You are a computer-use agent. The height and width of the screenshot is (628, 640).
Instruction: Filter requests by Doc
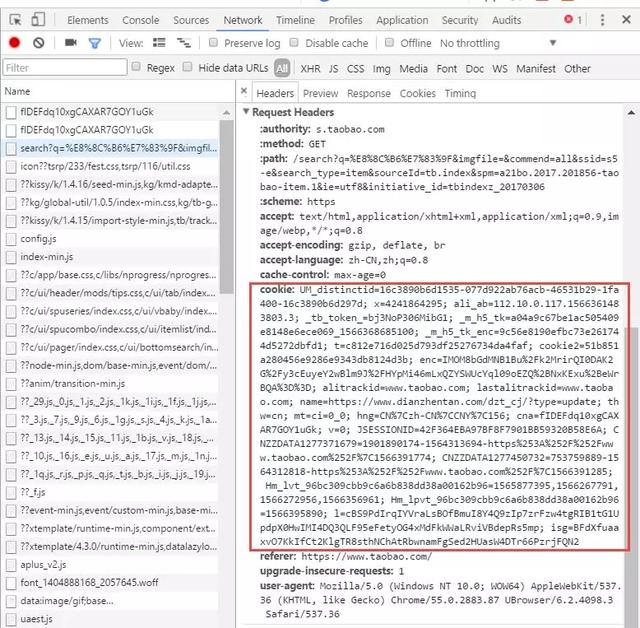pyautogui.click(x=475, y=69)
